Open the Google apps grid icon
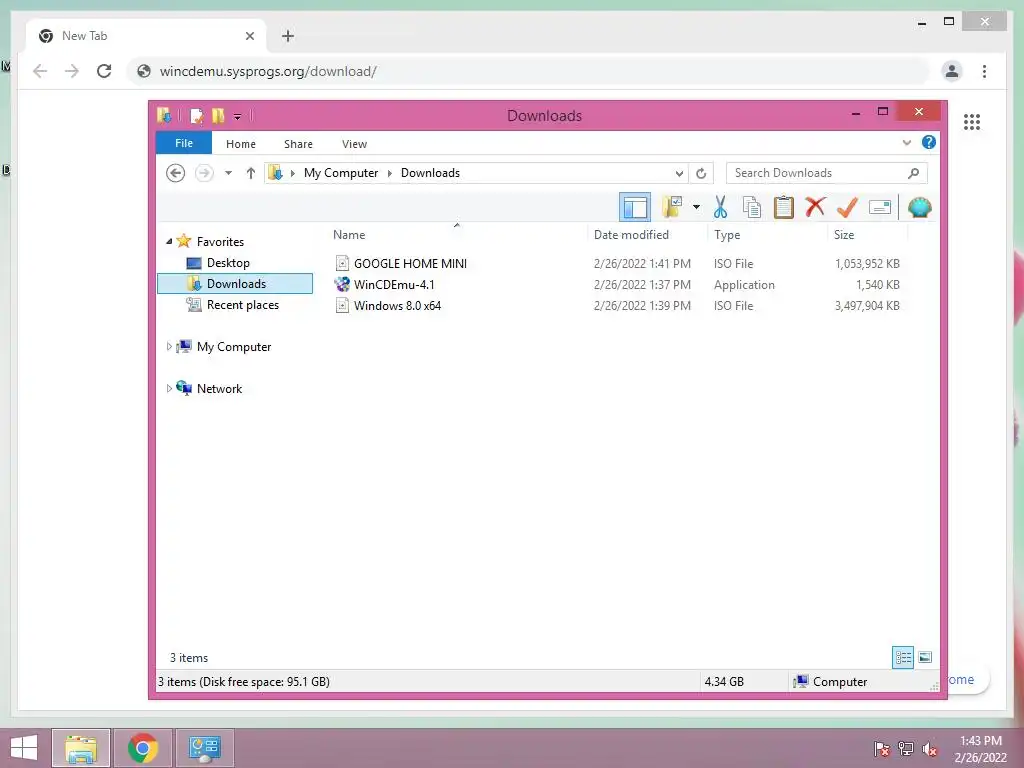 [972, 122]
